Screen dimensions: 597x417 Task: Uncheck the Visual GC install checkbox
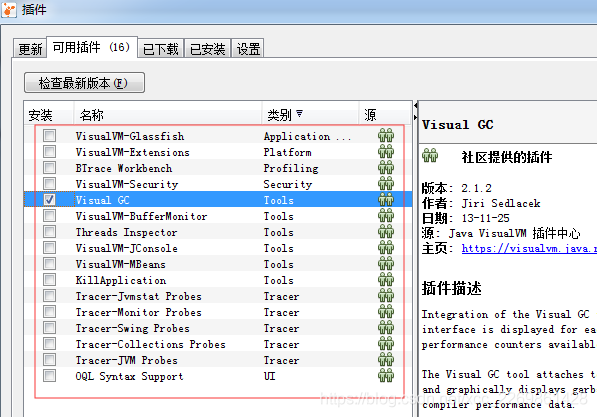coord(49,200)
